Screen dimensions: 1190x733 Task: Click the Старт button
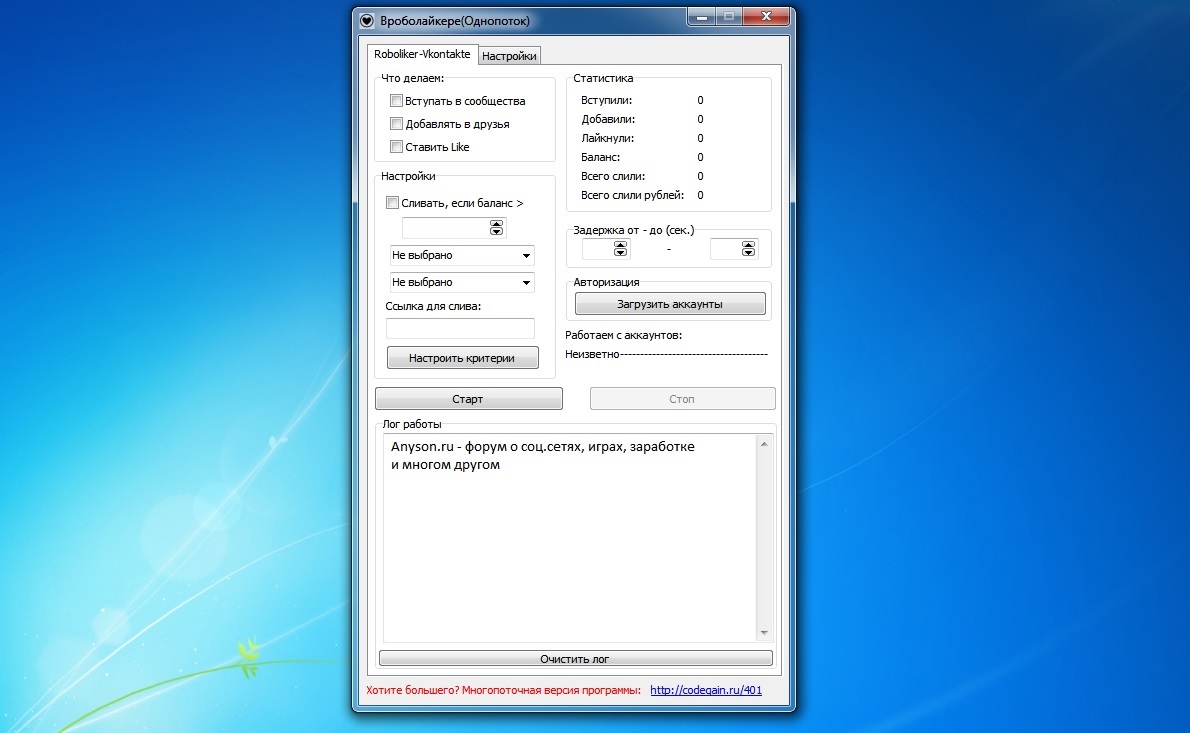[x=468, y=399]
